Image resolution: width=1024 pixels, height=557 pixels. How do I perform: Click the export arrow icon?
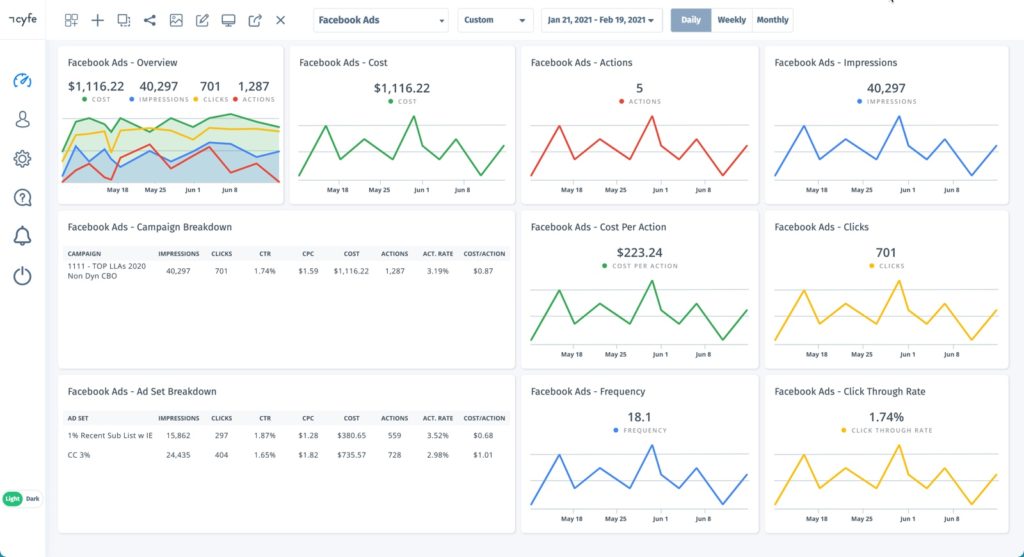255,20
